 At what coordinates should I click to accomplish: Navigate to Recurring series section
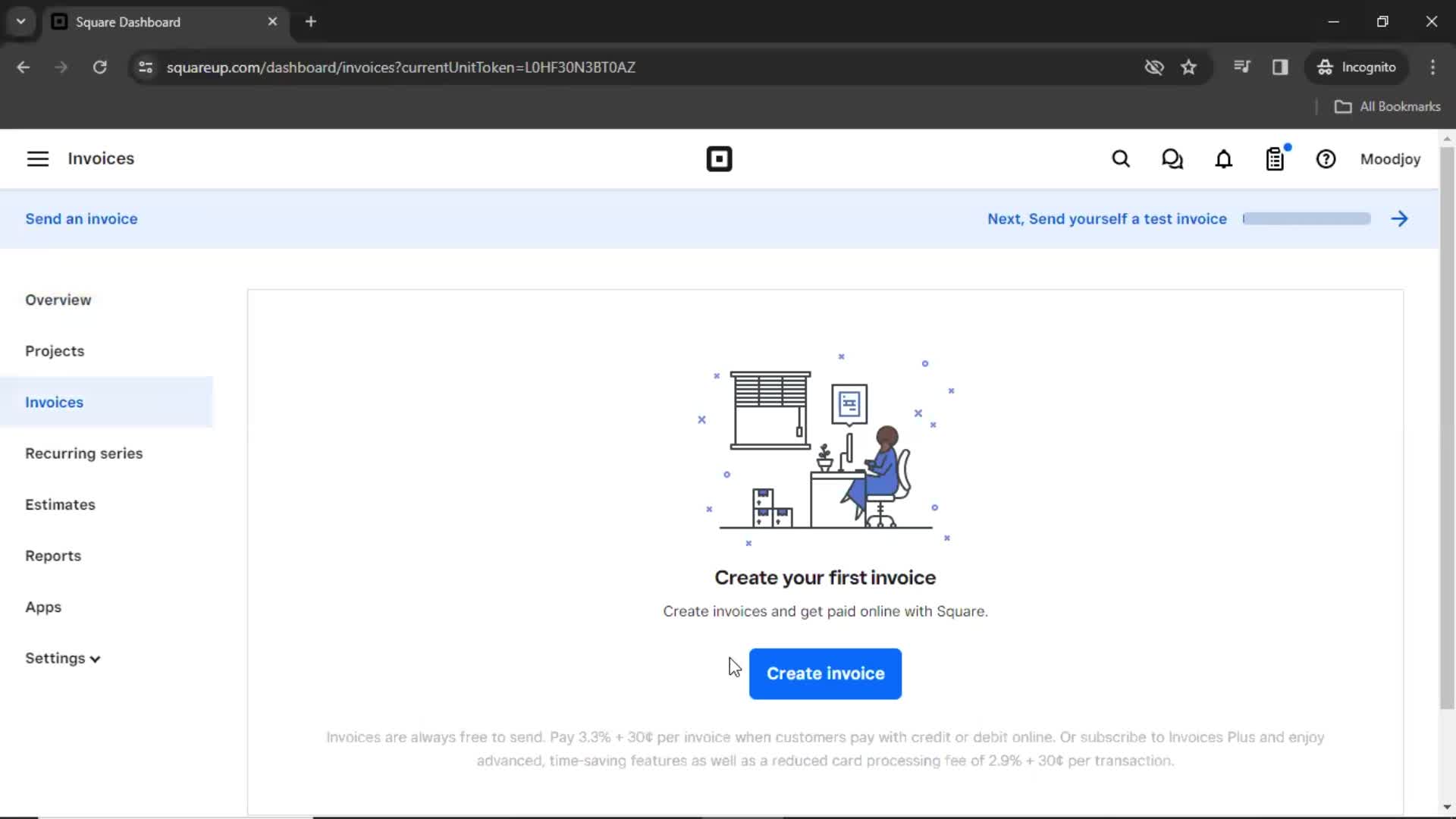[84, 453]
